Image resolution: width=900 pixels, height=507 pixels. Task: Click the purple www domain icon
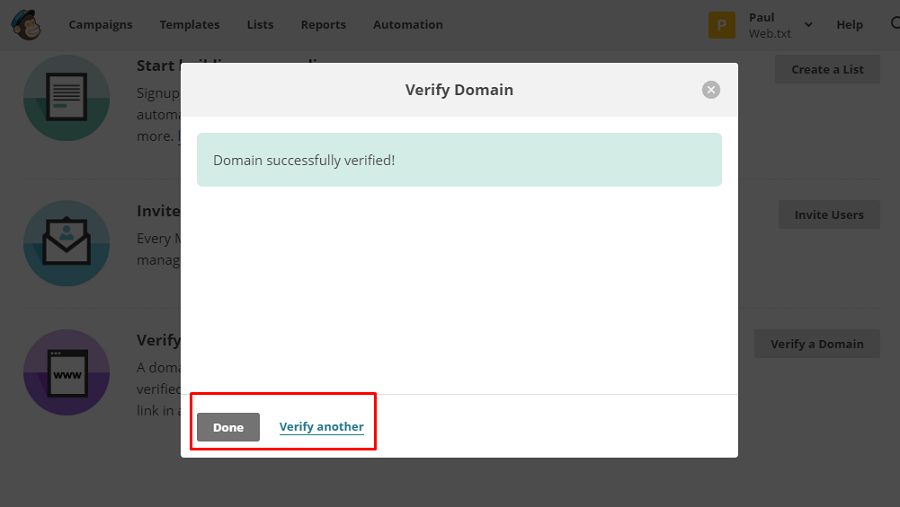(66, 372)
